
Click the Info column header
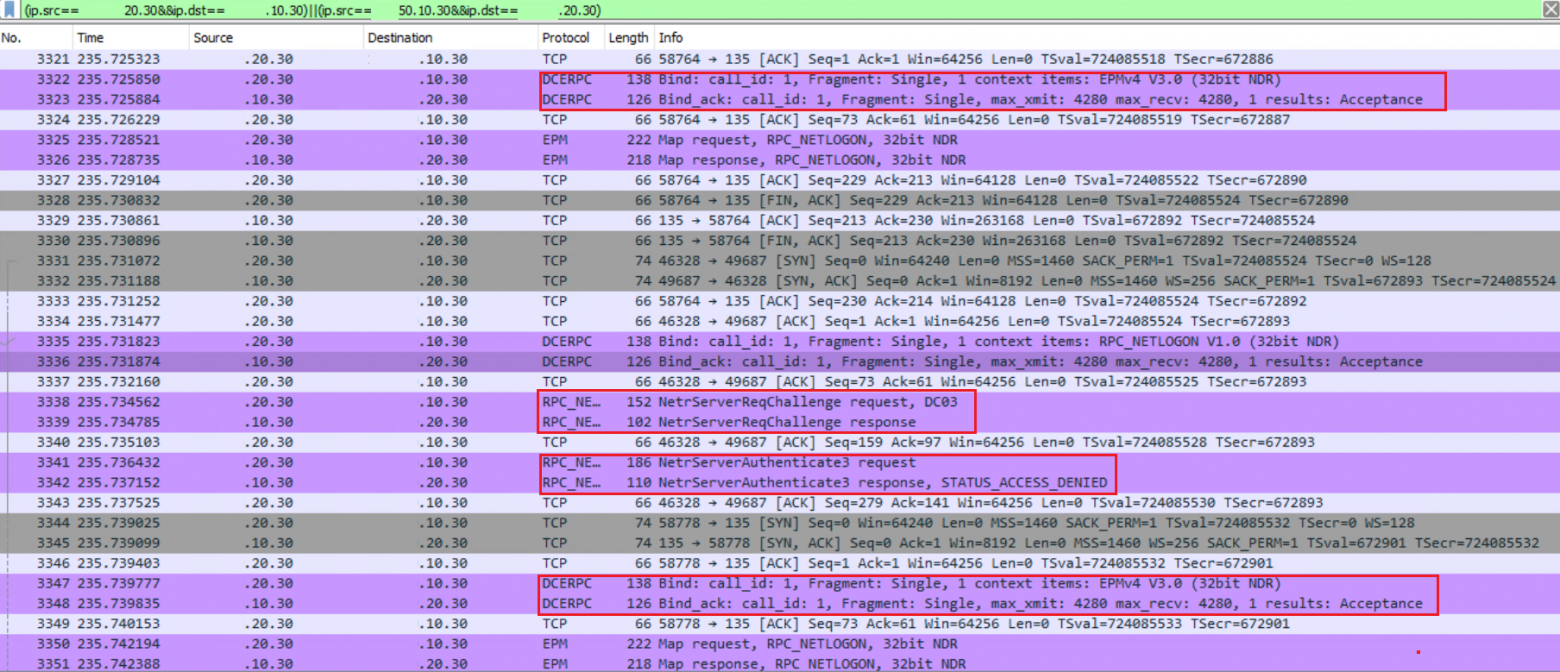coord(1105,38)
